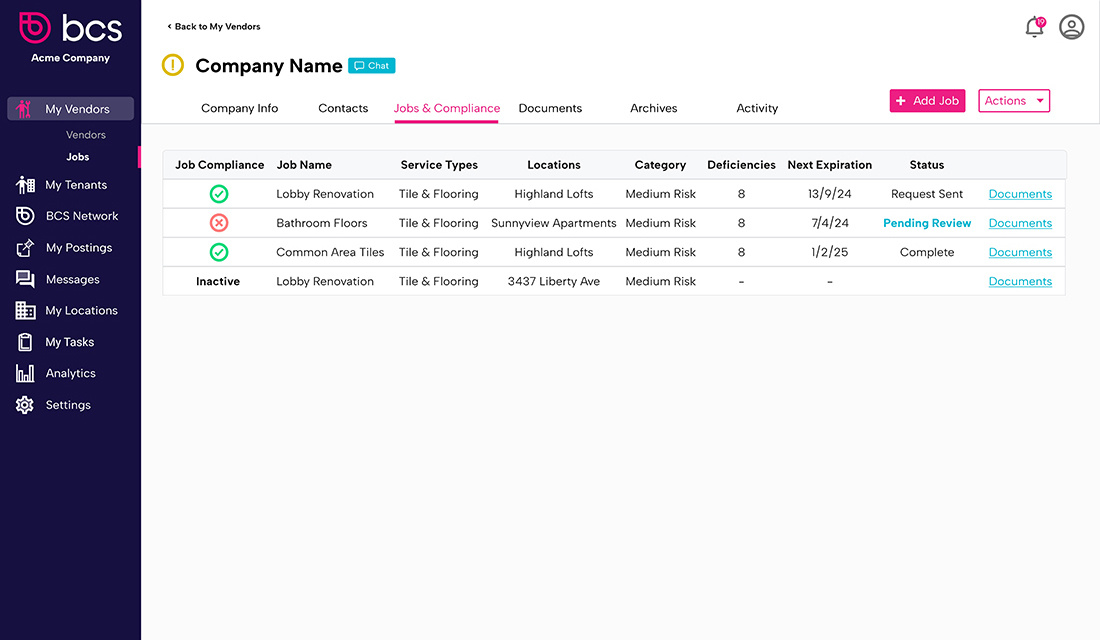The width and height of the screenshot is (1100, 640).
Task: Click the BCS logo in sidebar
Action: tap(70, 28)
